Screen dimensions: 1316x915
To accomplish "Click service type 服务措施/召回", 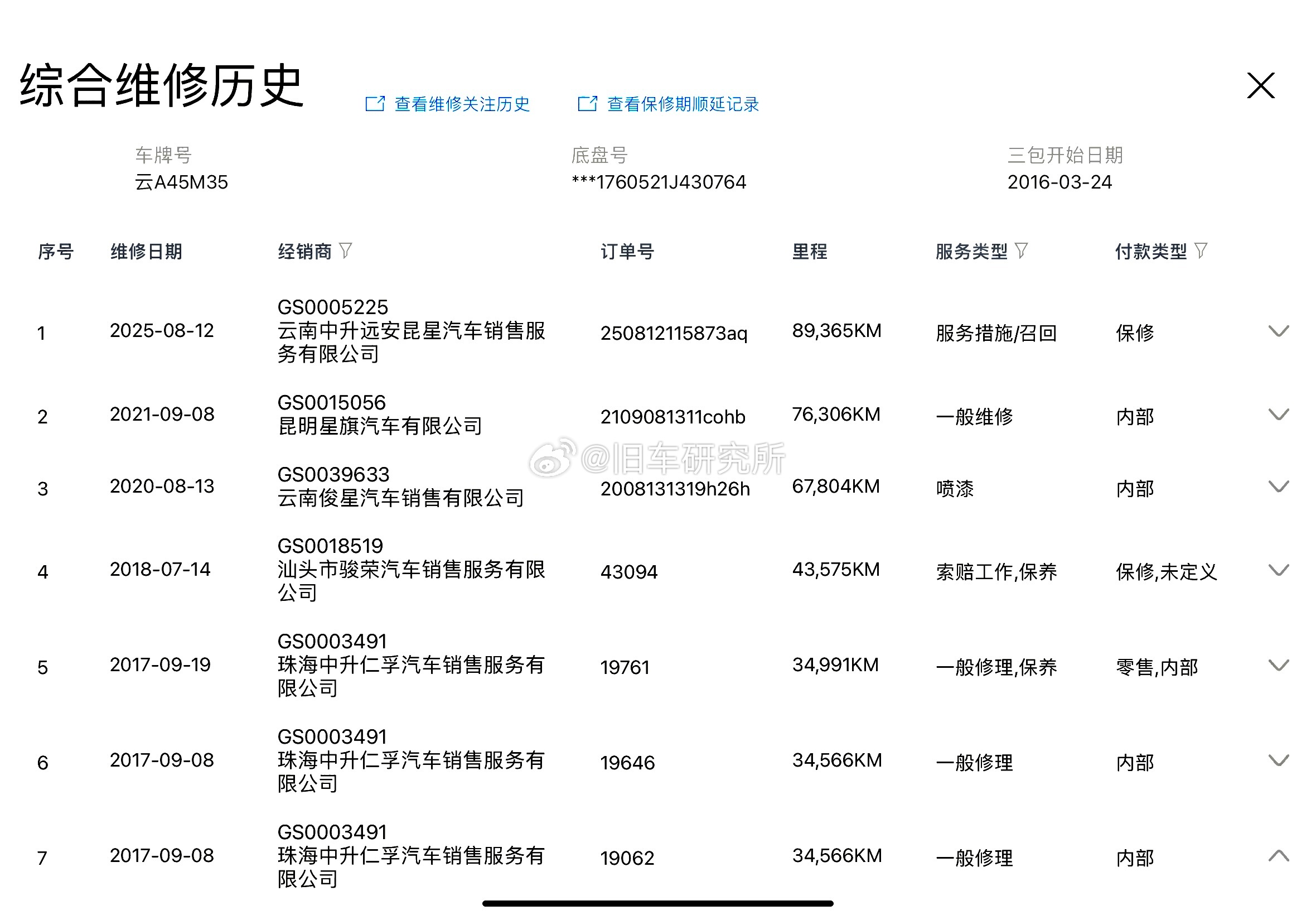I will 996,333.
